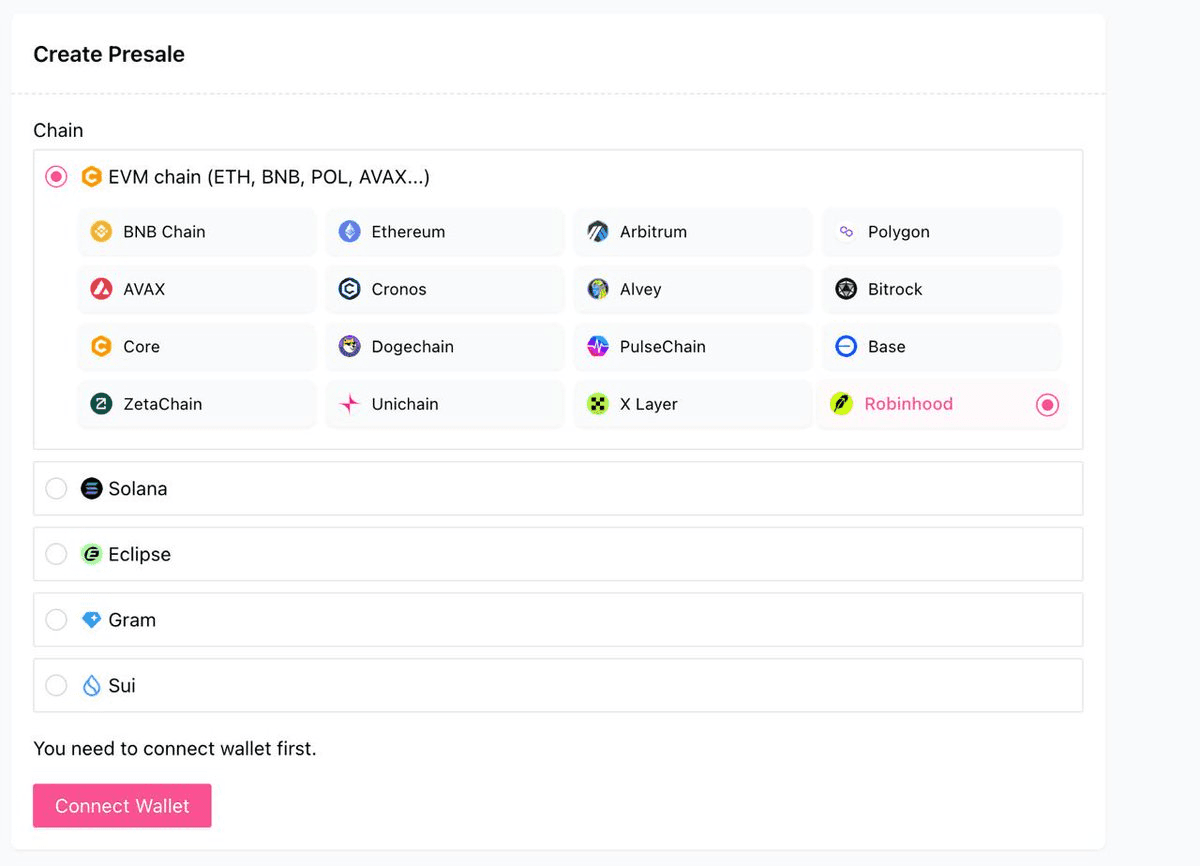Click the Arbitrum logo icon
Image resolution: width=1200 pixels, height=866 pixels.
pos(598,232)
